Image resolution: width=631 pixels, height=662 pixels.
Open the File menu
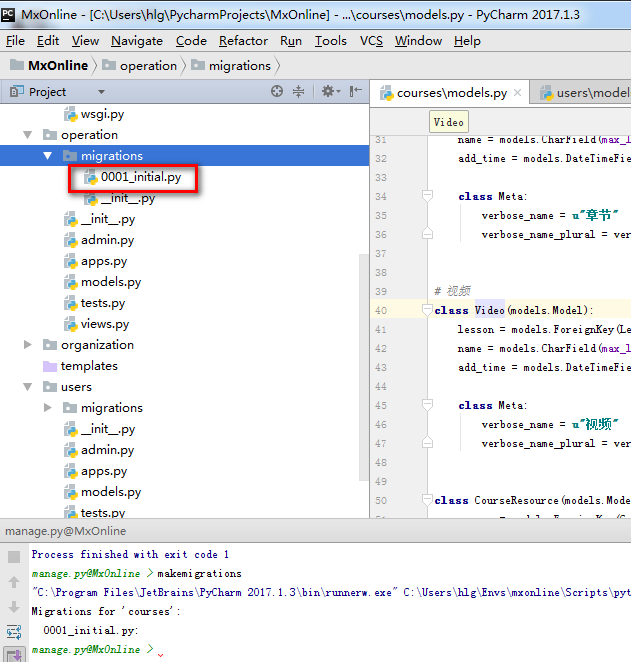[15, 41]
